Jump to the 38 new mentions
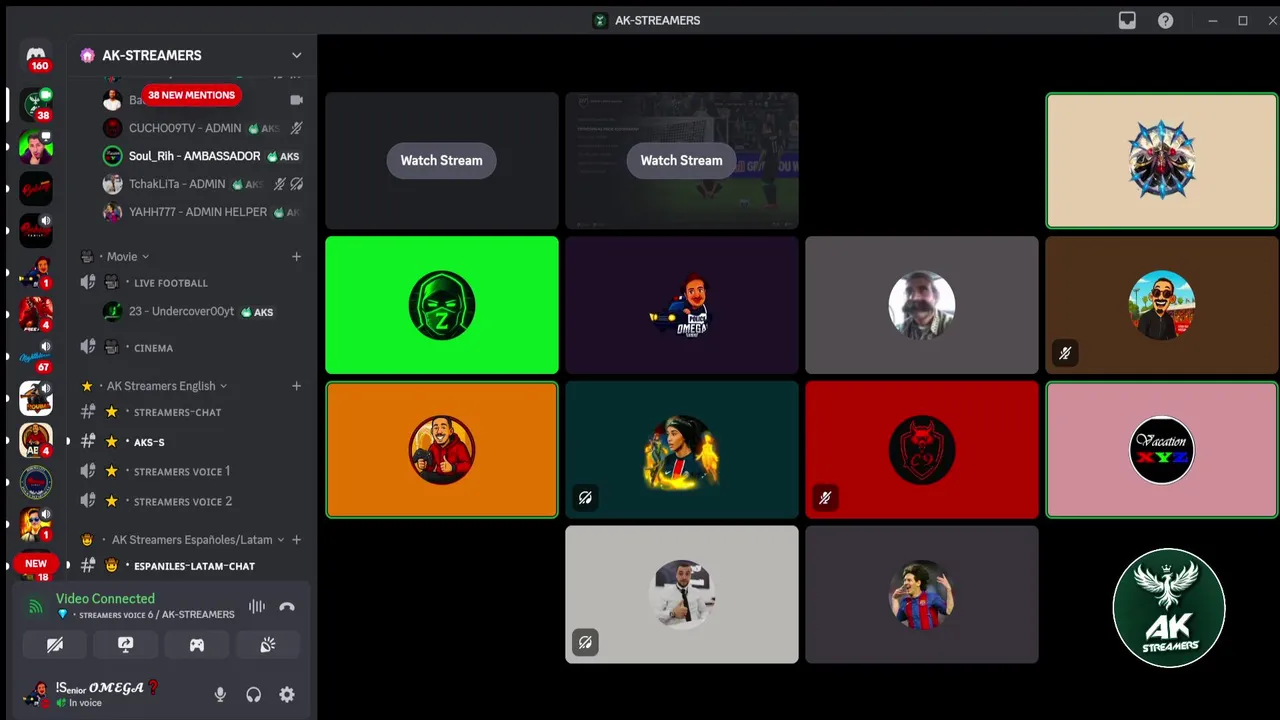1280x720 pixels. click(191, 95)
